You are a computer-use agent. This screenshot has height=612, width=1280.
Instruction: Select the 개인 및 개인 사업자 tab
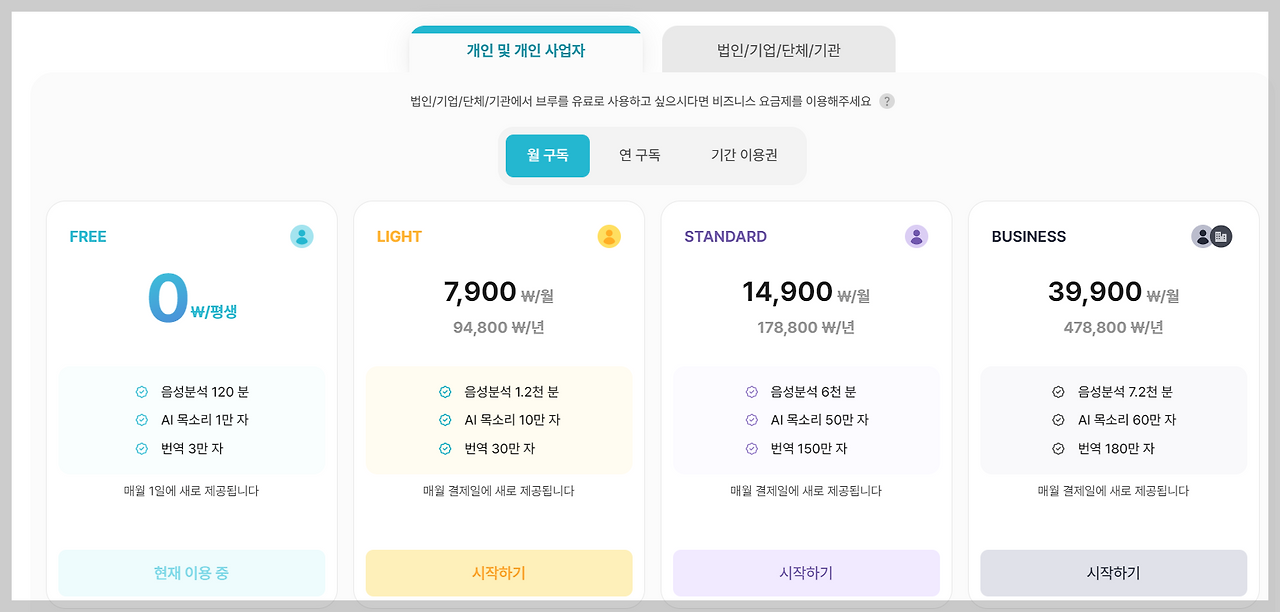click(525, 48)
